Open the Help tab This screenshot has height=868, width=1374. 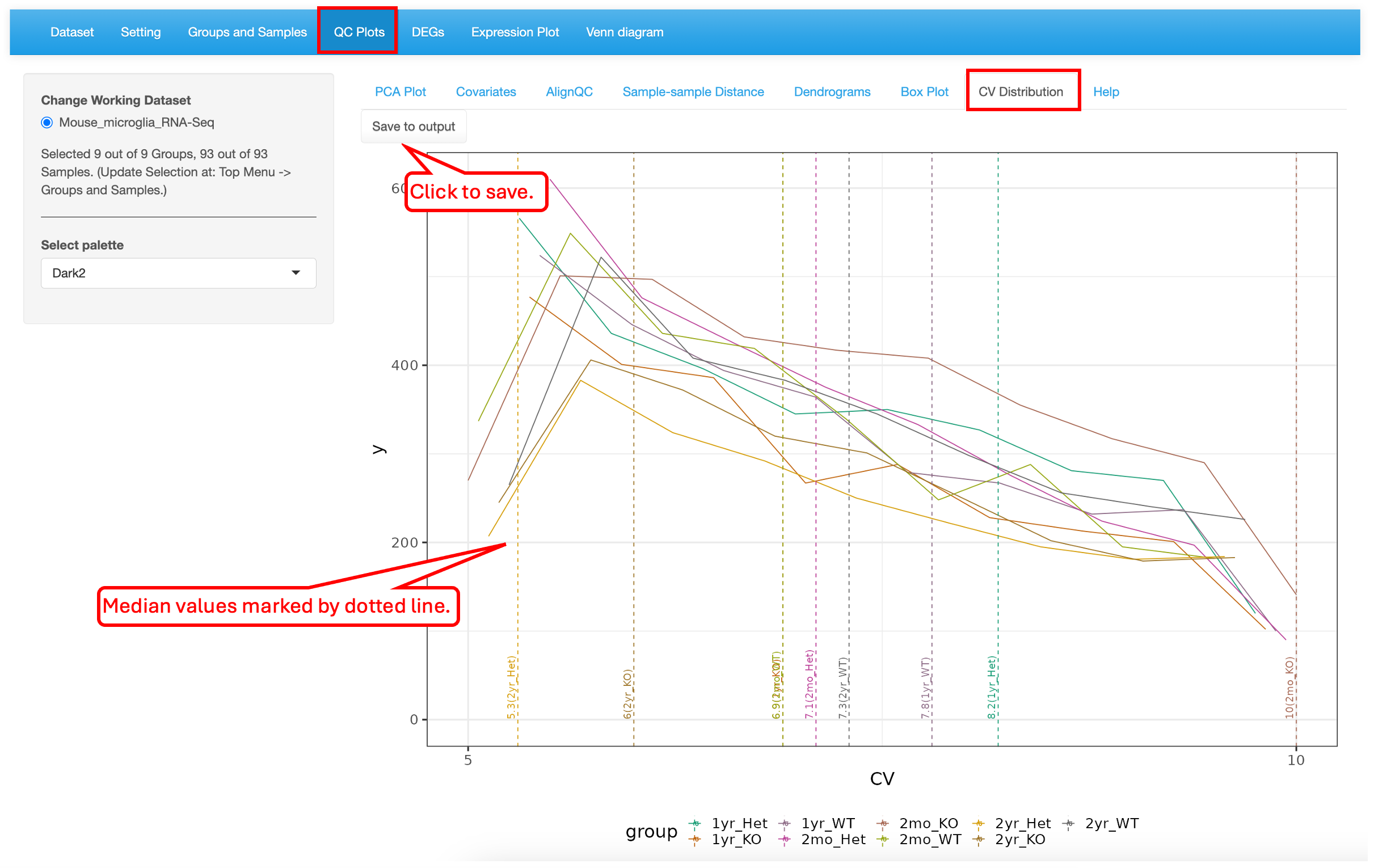click(x=1105, y=92)
